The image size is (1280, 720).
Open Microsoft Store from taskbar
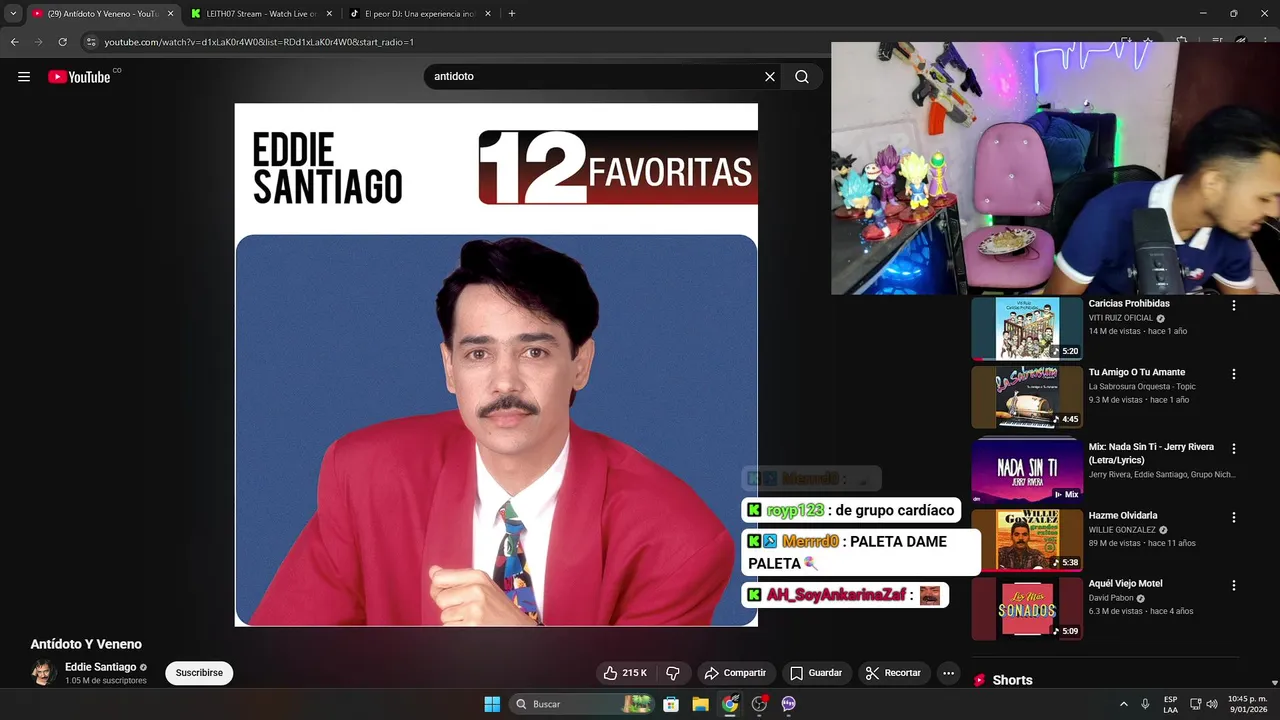(x=671, y=704)
